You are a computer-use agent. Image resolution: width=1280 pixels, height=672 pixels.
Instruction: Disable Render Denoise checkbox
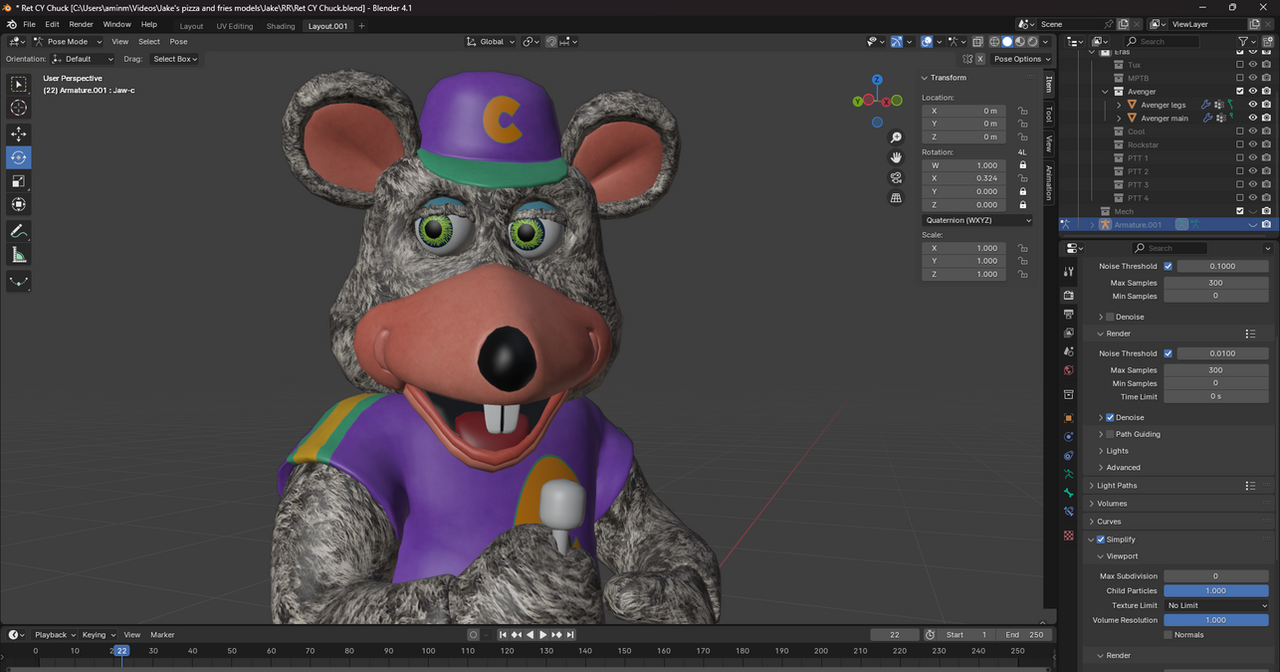(x=1109, y=417)
